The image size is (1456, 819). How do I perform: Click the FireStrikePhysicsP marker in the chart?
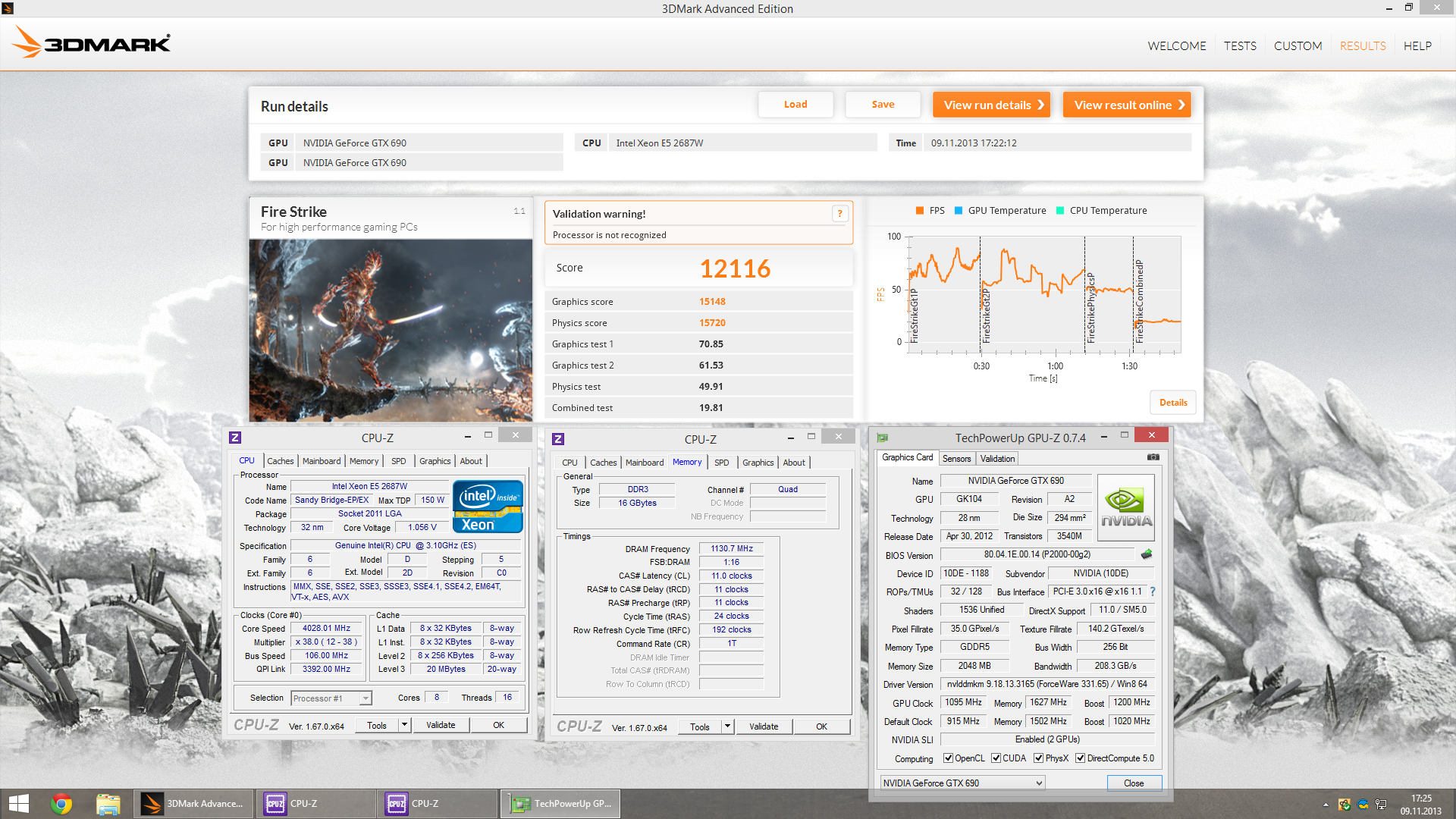pyautogui.click(x=1090, y=307)
